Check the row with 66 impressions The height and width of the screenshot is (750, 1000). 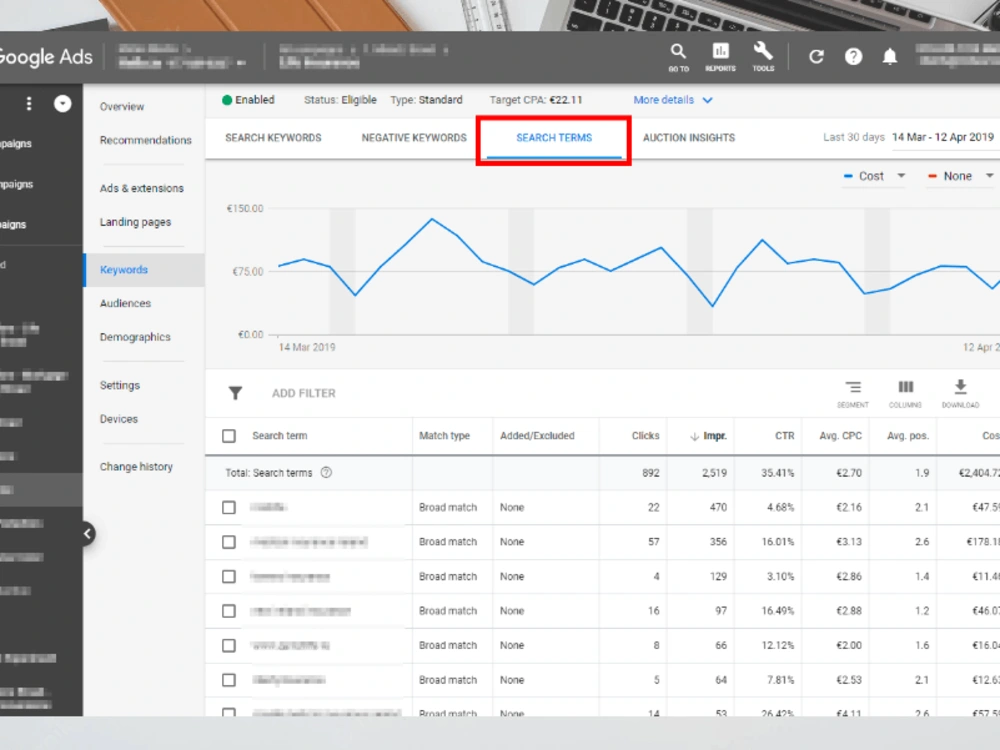[229, 645]
